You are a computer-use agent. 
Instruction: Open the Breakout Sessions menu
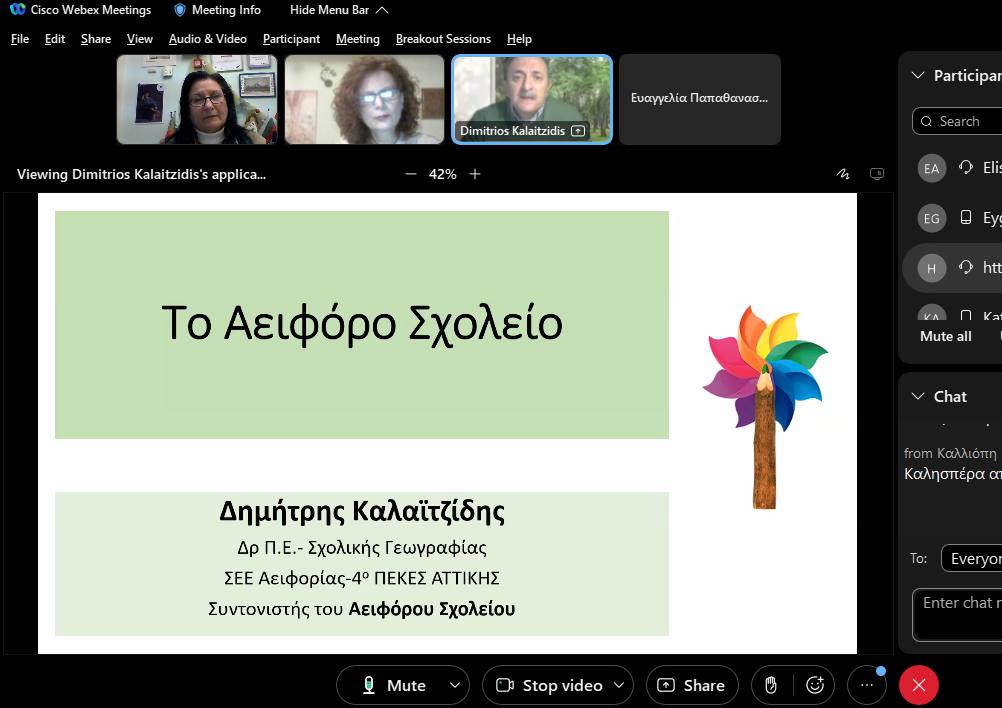[x=443, y=39]
